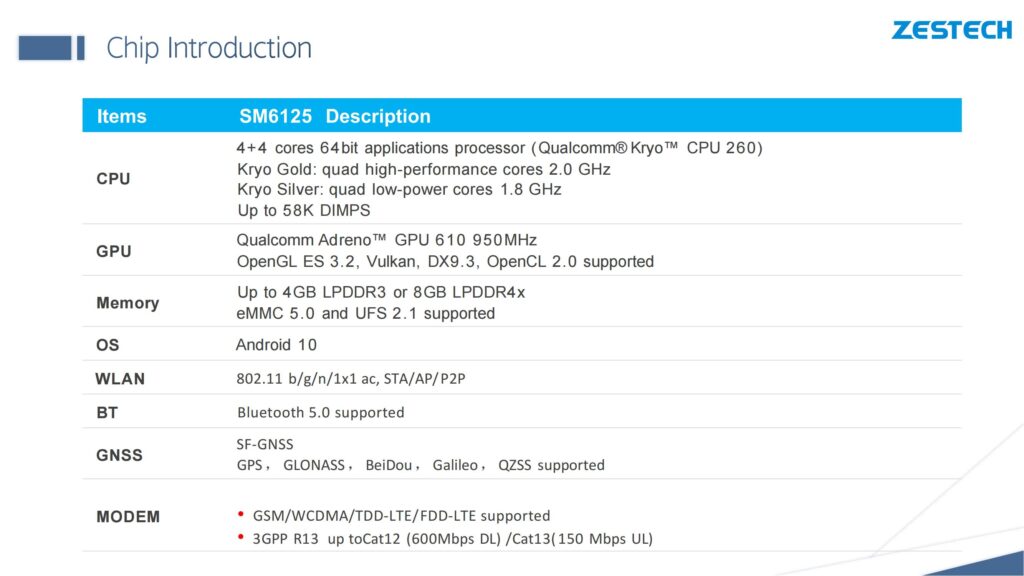1024x576 pixels.
Task: Select the GNSS row label
Action: tap(119, 455)
